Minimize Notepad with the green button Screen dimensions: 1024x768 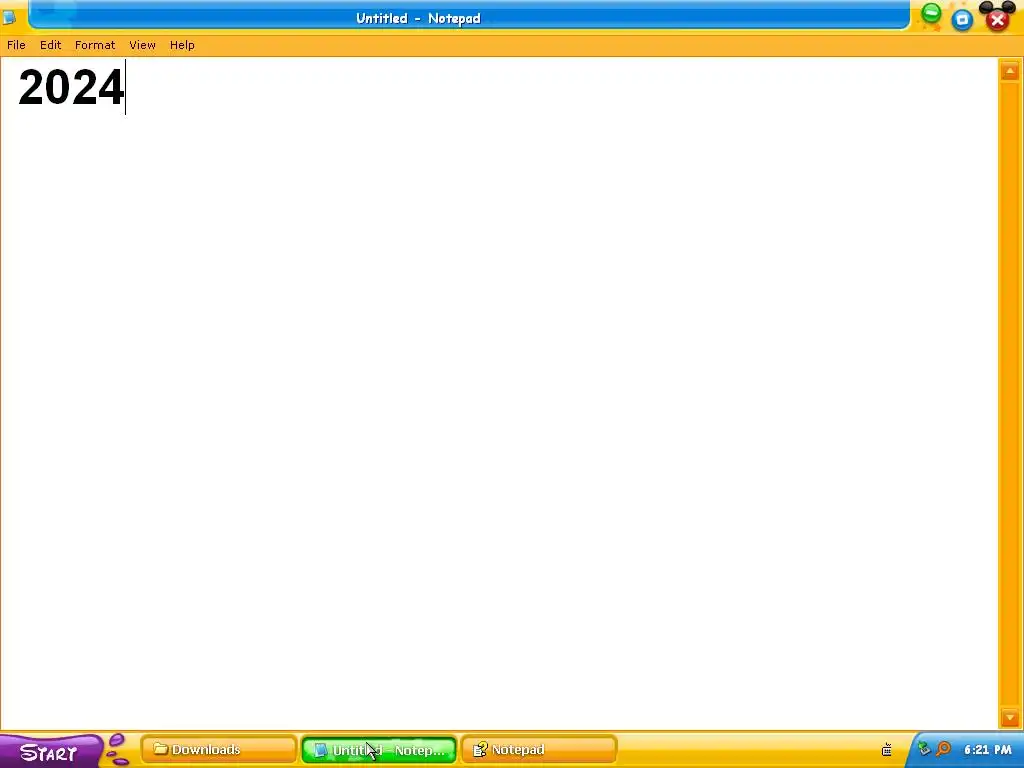click(931, 14)
